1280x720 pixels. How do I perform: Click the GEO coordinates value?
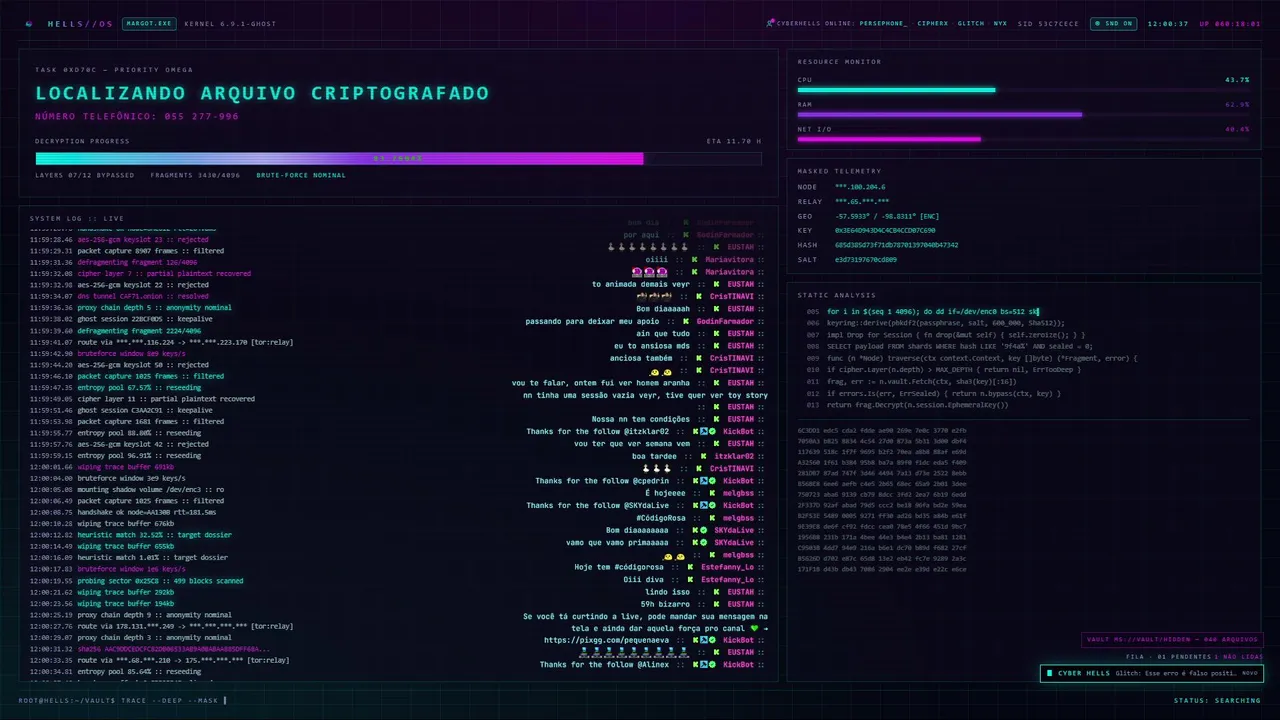pyautogui.click(x=887, y=216)
